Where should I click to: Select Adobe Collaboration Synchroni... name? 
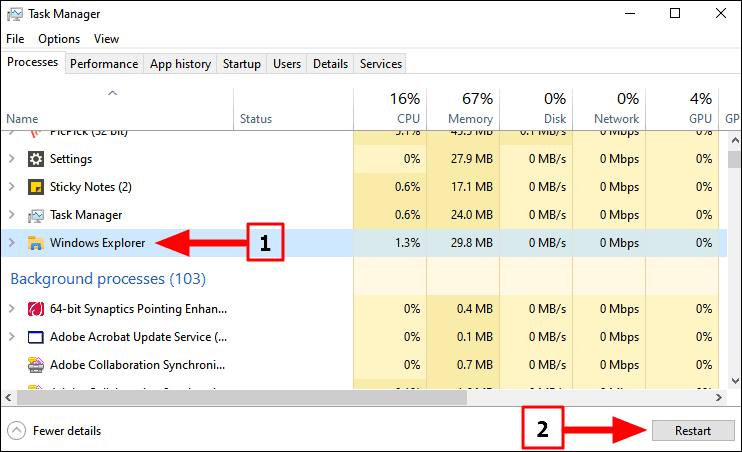pyautogui.click(x=138, y=365)
